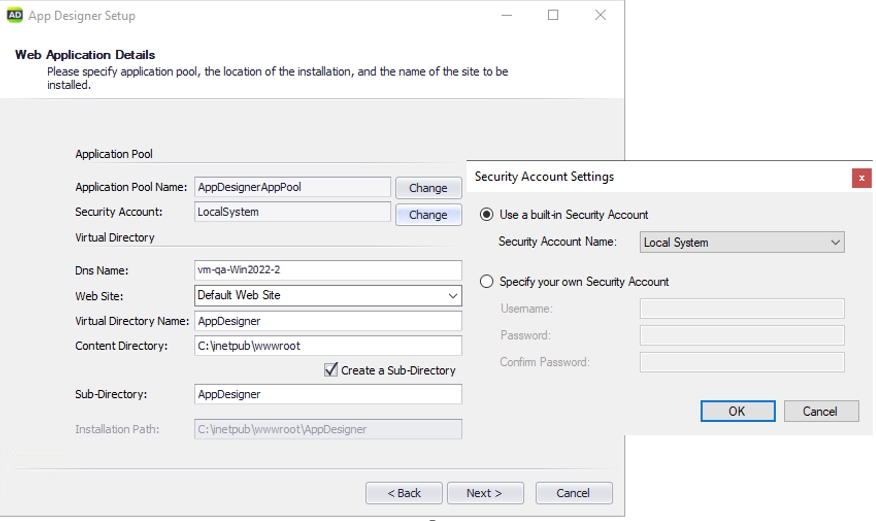Viewport: 876px width, 521px height.
Task: Edit the Dns Name field
Action: coord(328,270)
